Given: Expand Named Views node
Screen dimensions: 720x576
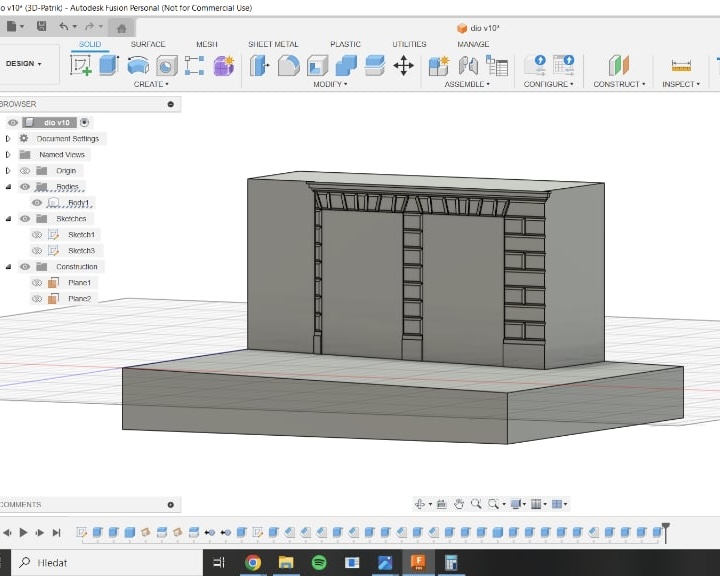Looking at the screenshot, I should pos(8,155).
